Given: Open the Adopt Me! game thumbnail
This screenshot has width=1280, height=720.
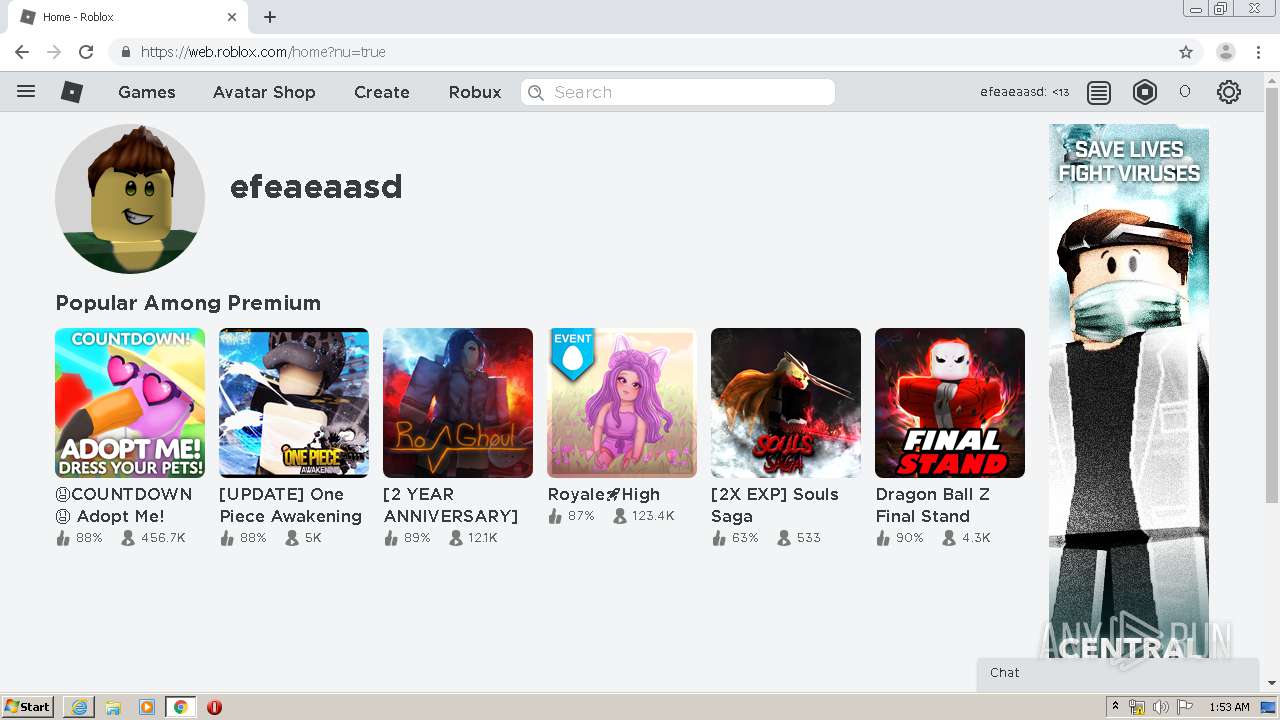Looking at the screenshot, I should click(x=130, y=403).
